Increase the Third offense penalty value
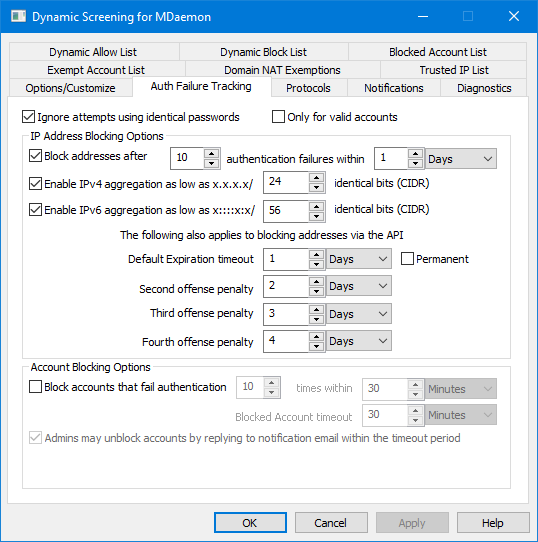Image resolution: width=538 pixels, height=542 pixels. pyautogui.click(x=316, y=309)
